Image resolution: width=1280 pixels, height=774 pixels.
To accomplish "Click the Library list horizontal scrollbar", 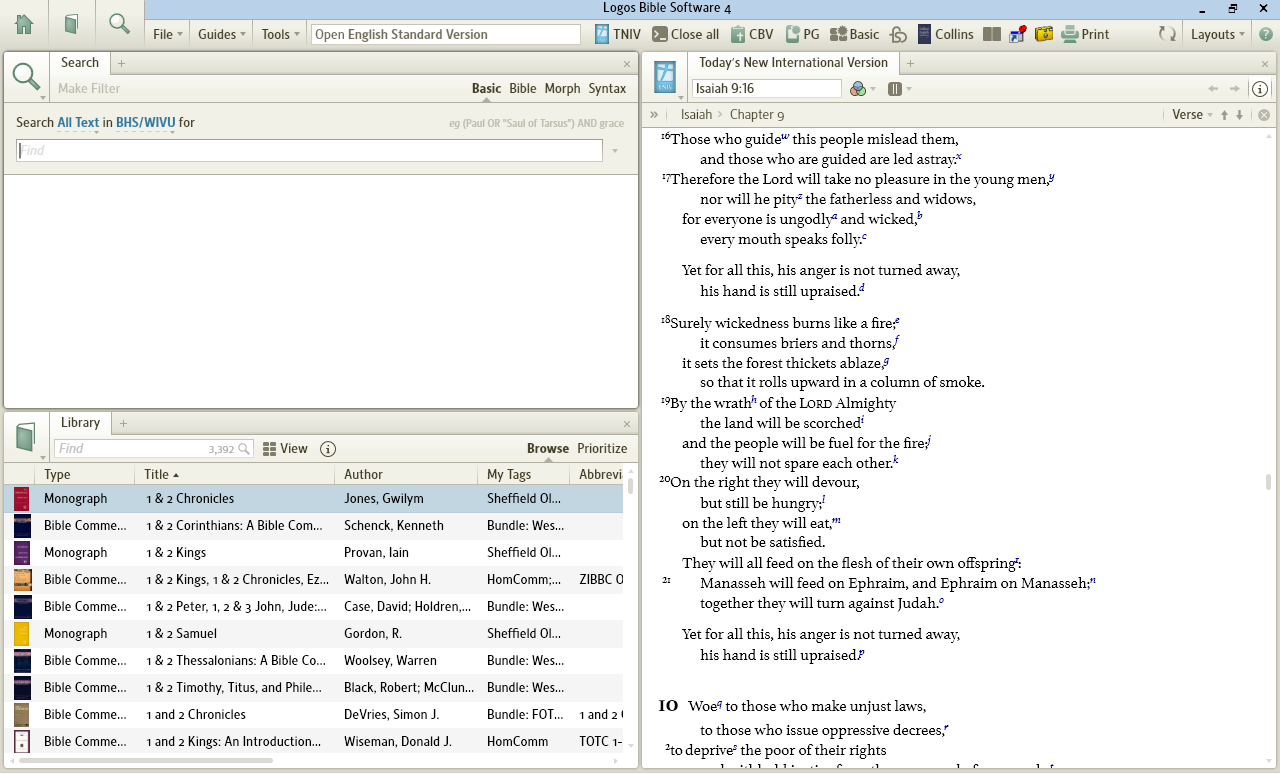I will click(146, 761).
